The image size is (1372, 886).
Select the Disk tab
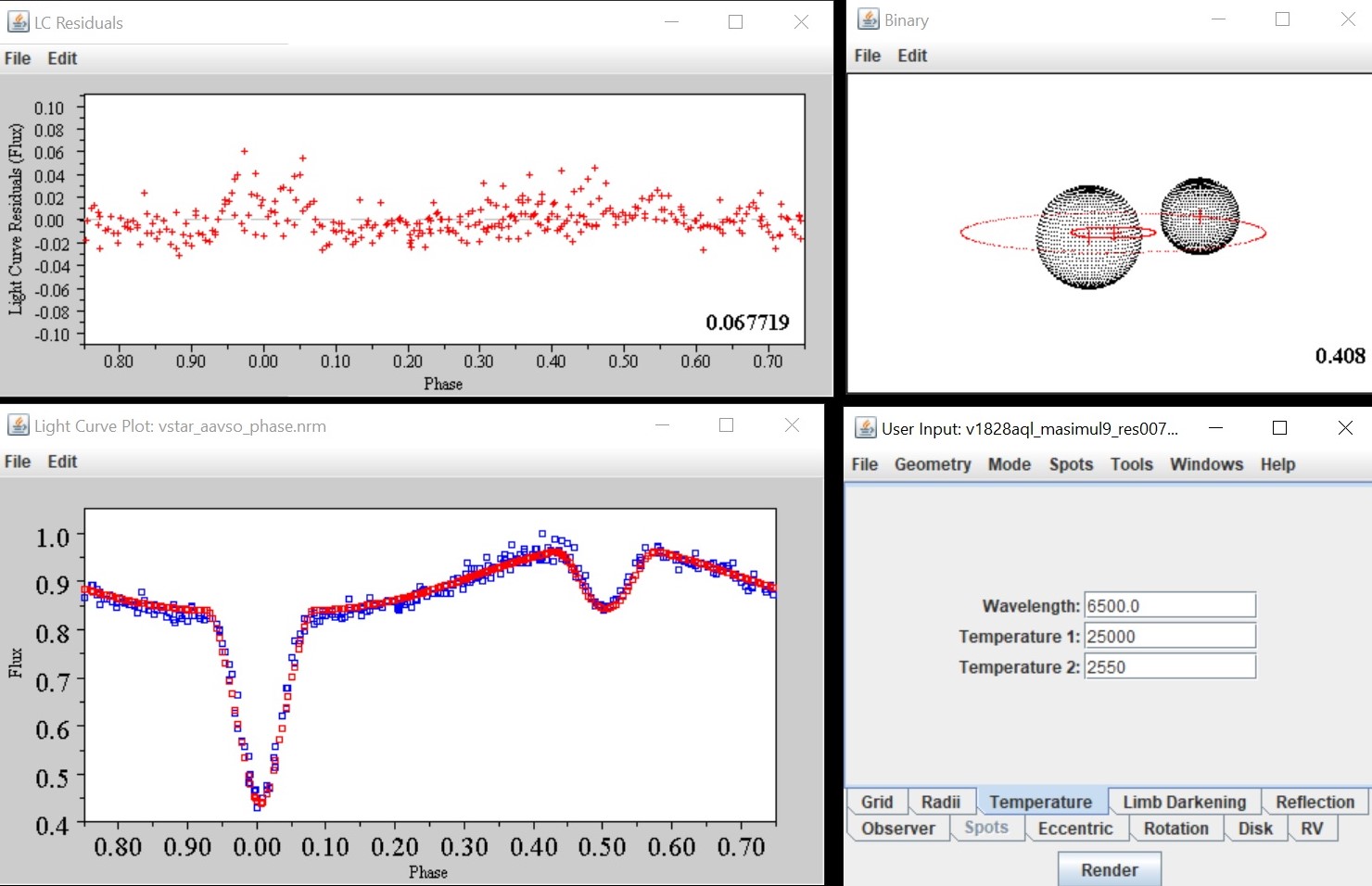(x=1254, y=829)
